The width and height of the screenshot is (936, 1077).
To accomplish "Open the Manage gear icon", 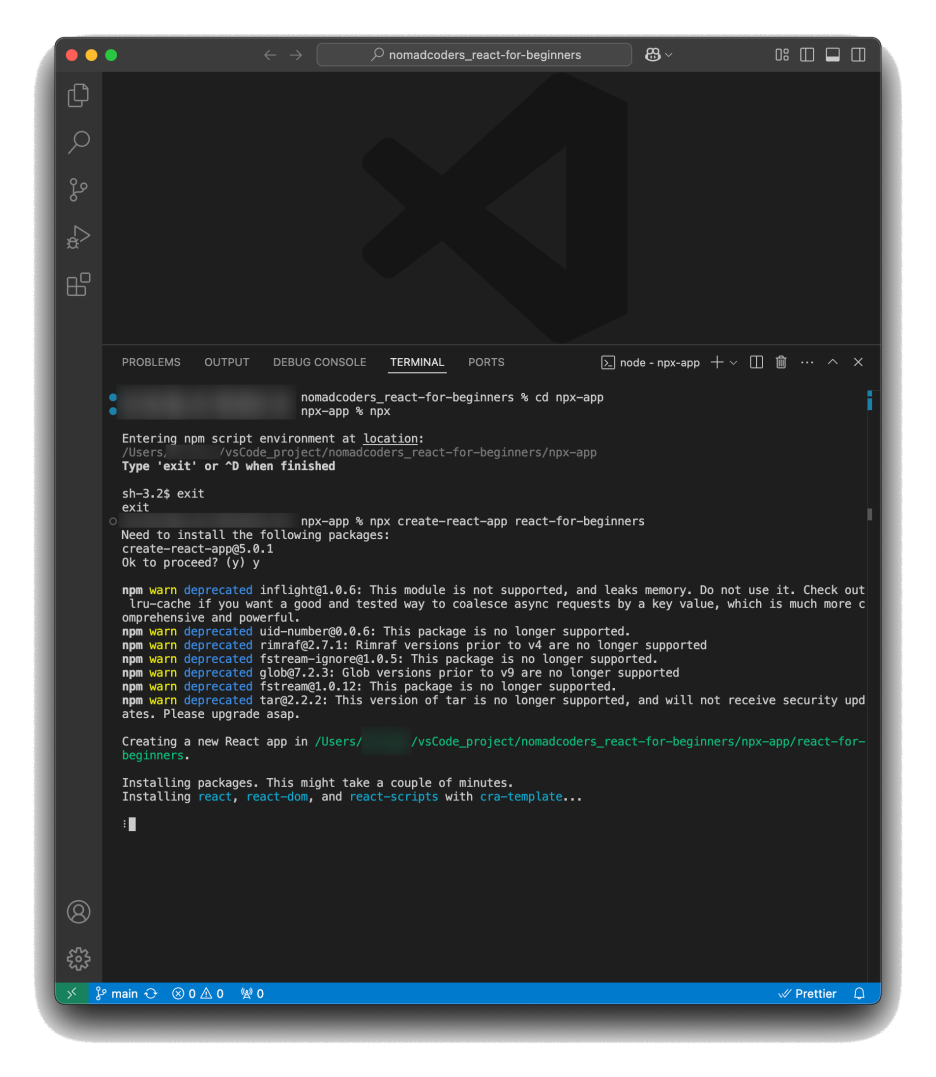I will point(78,959).
